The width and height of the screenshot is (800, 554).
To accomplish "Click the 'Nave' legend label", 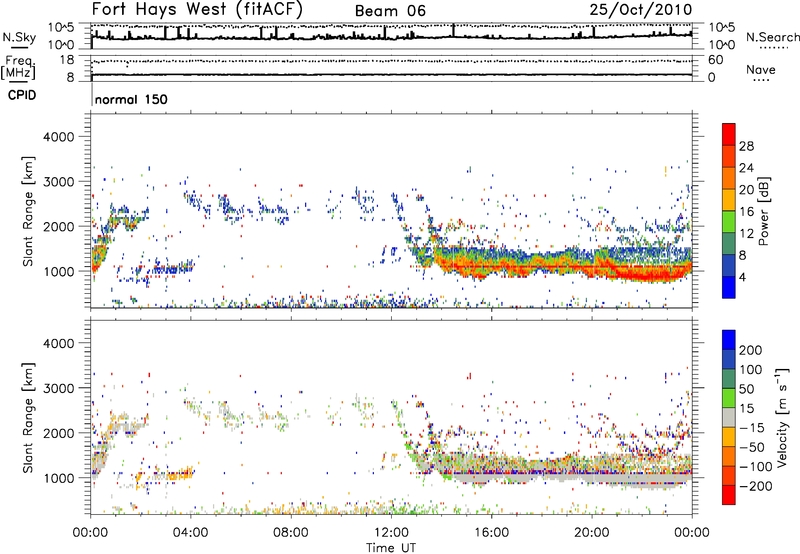I will point(761,69).
